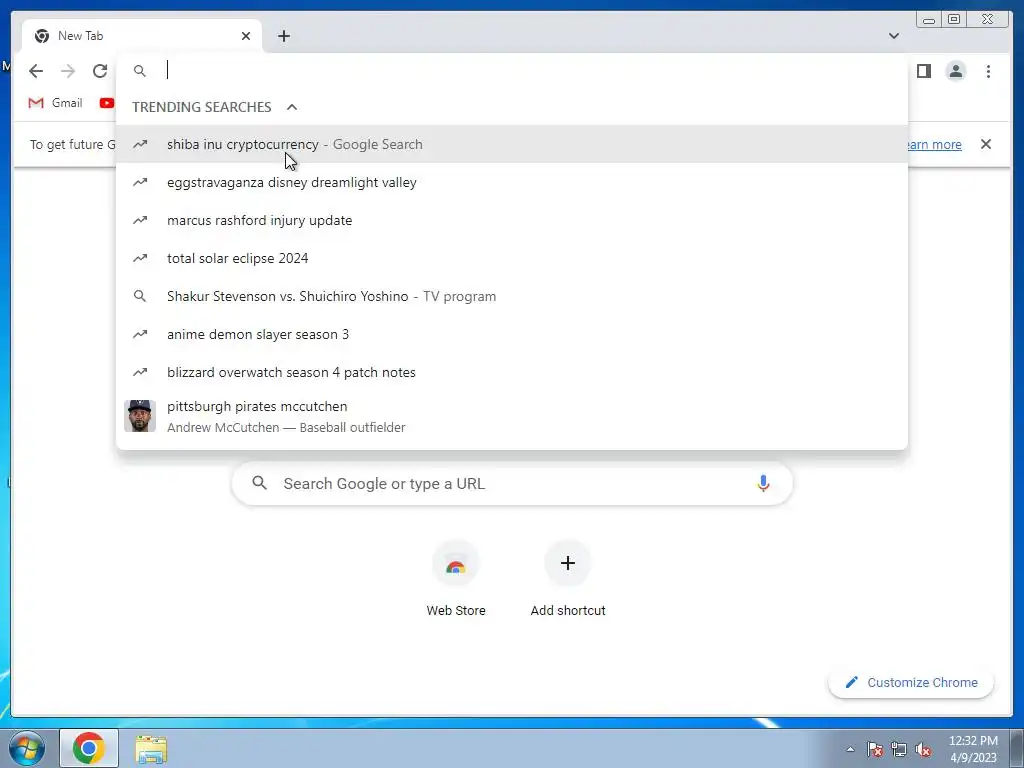Click search icon beside Shakur Stevenson row
This screenshot has height=768, width=1024.
point(140,296)
